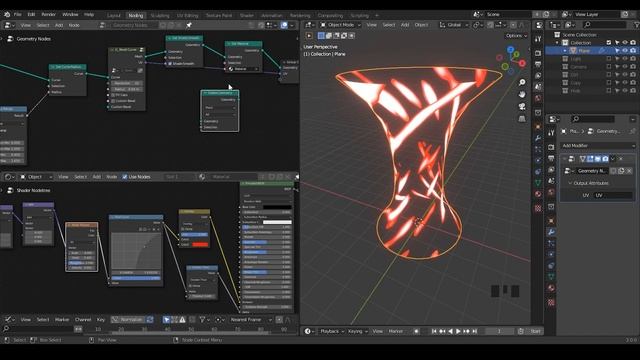Jump to the first frame in playback controls
The image size is (640, 360).
(434, 331)
